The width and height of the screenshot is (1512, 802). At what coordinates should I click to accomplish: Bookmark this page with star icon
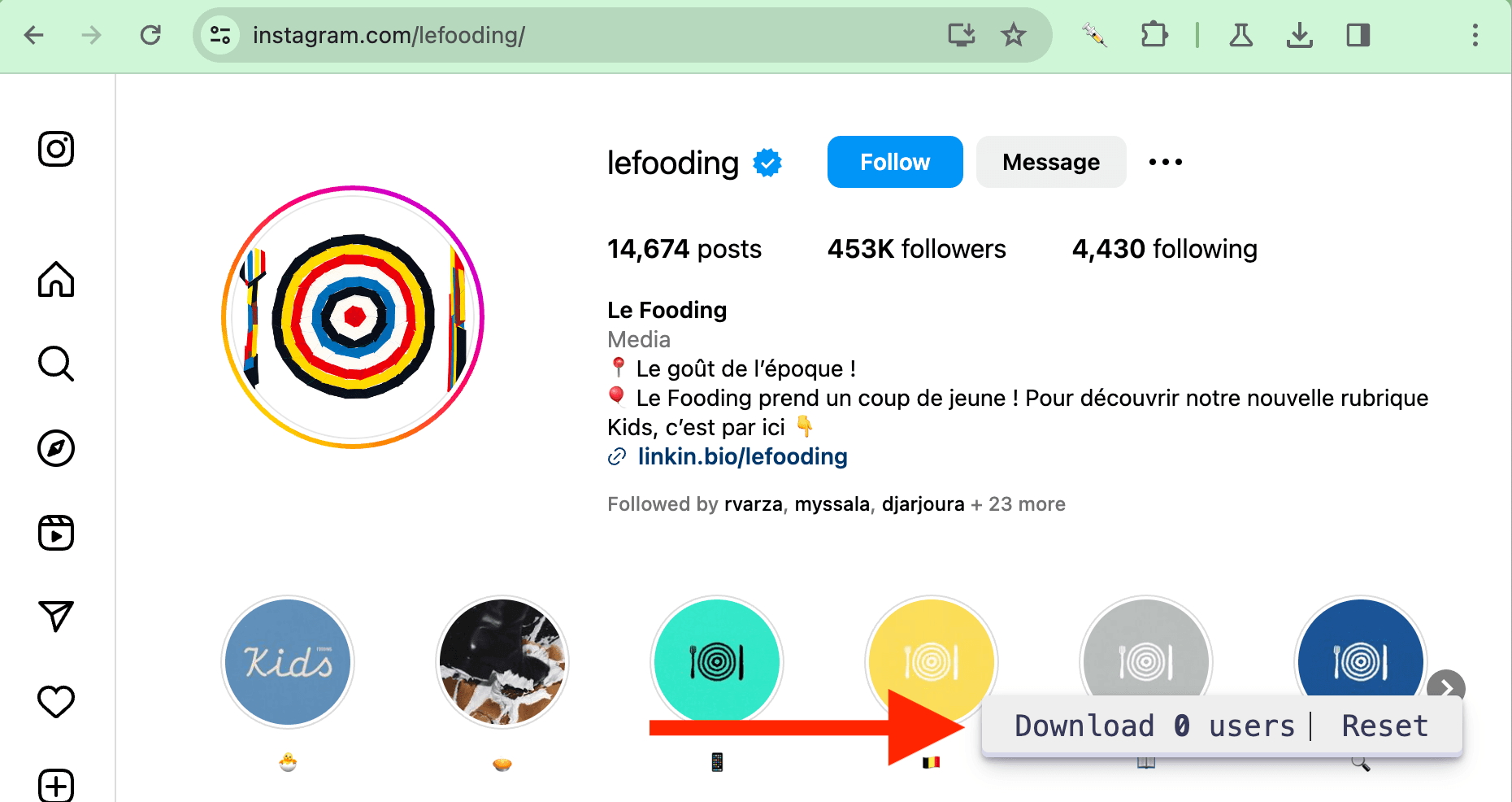pos(1013,35)
